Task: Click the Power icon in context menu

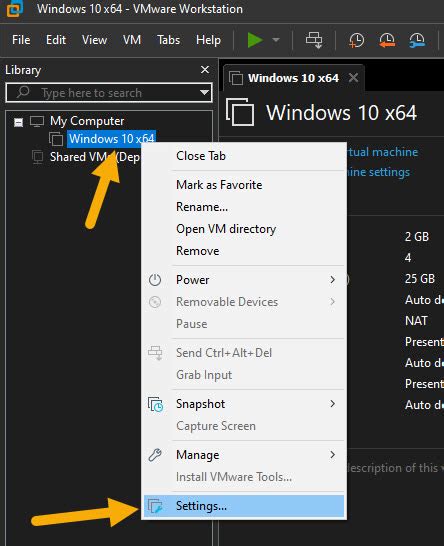Action: [155, 280]
